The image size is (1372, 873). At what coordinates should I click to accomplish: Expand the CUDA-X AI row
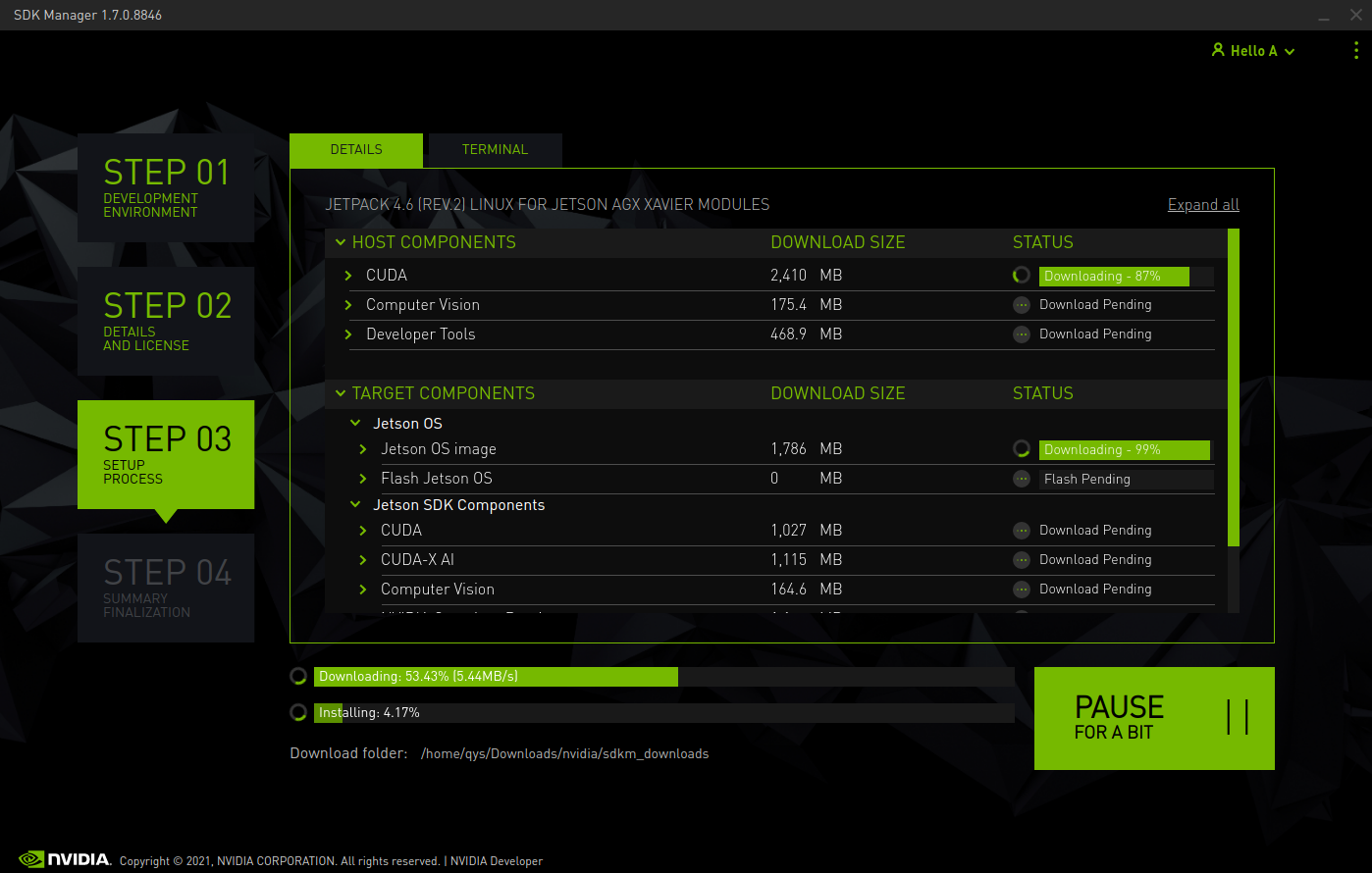pyautogui.click(x=363, y=560)
